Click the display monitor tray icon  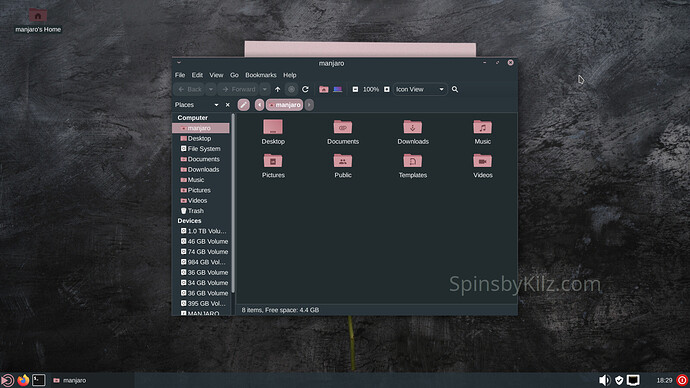point(633,380)
